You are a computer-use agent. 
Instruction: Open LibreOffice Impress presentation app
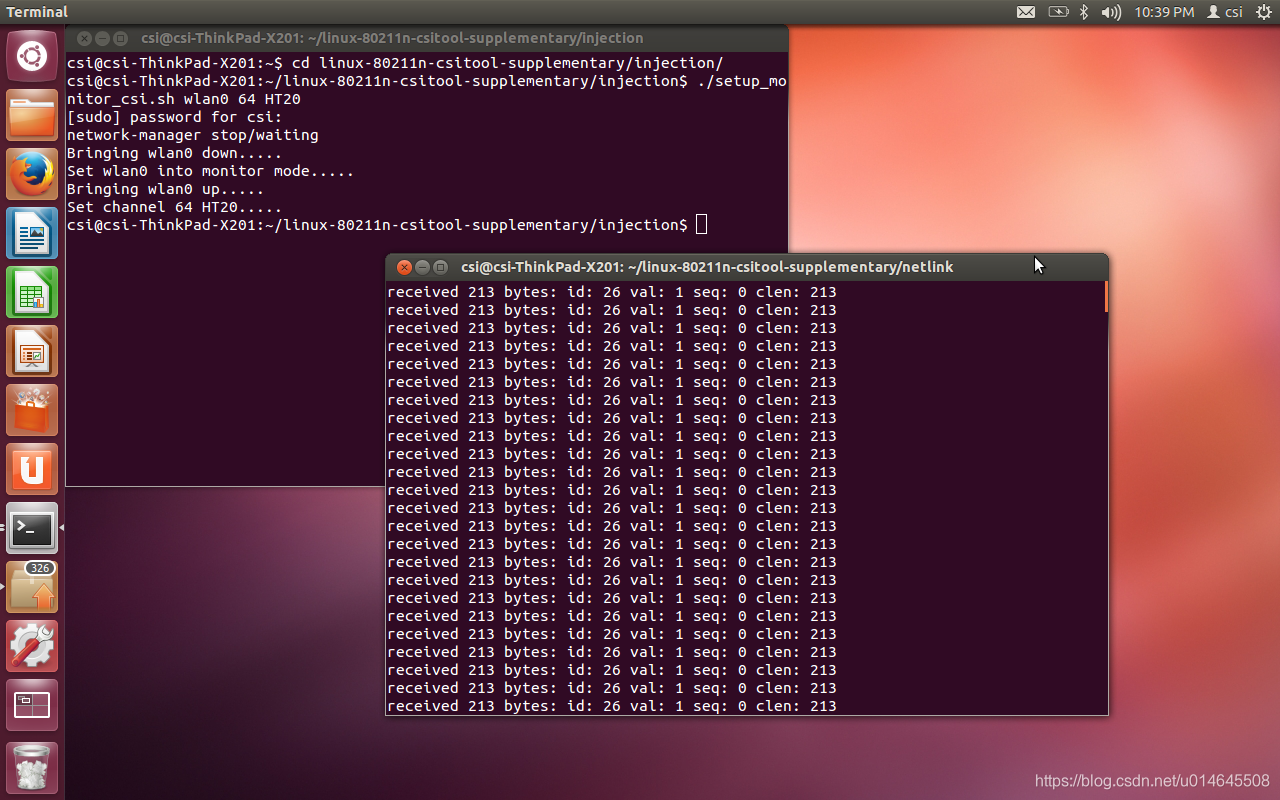[32, 351]
